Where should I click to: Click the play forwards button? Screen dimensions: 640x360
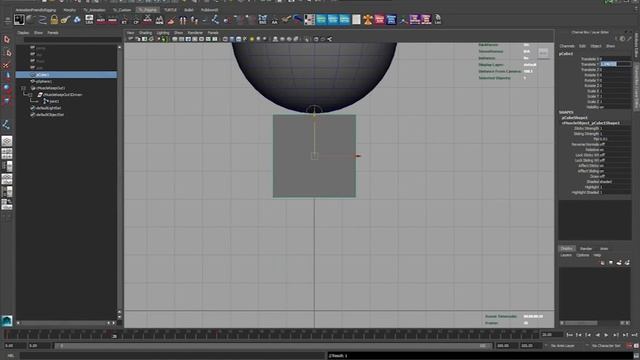606,335
